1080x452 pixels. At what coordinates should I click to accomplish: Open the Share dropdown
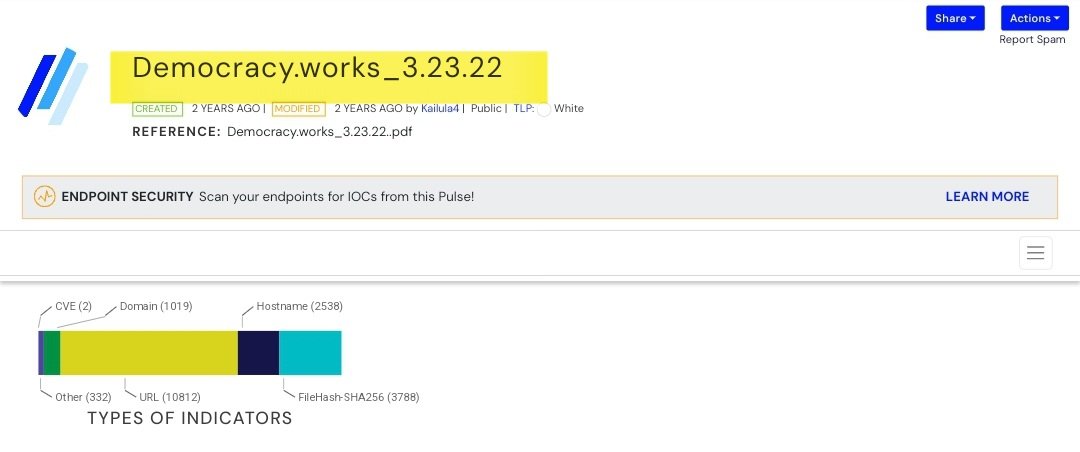pos(955,18)
